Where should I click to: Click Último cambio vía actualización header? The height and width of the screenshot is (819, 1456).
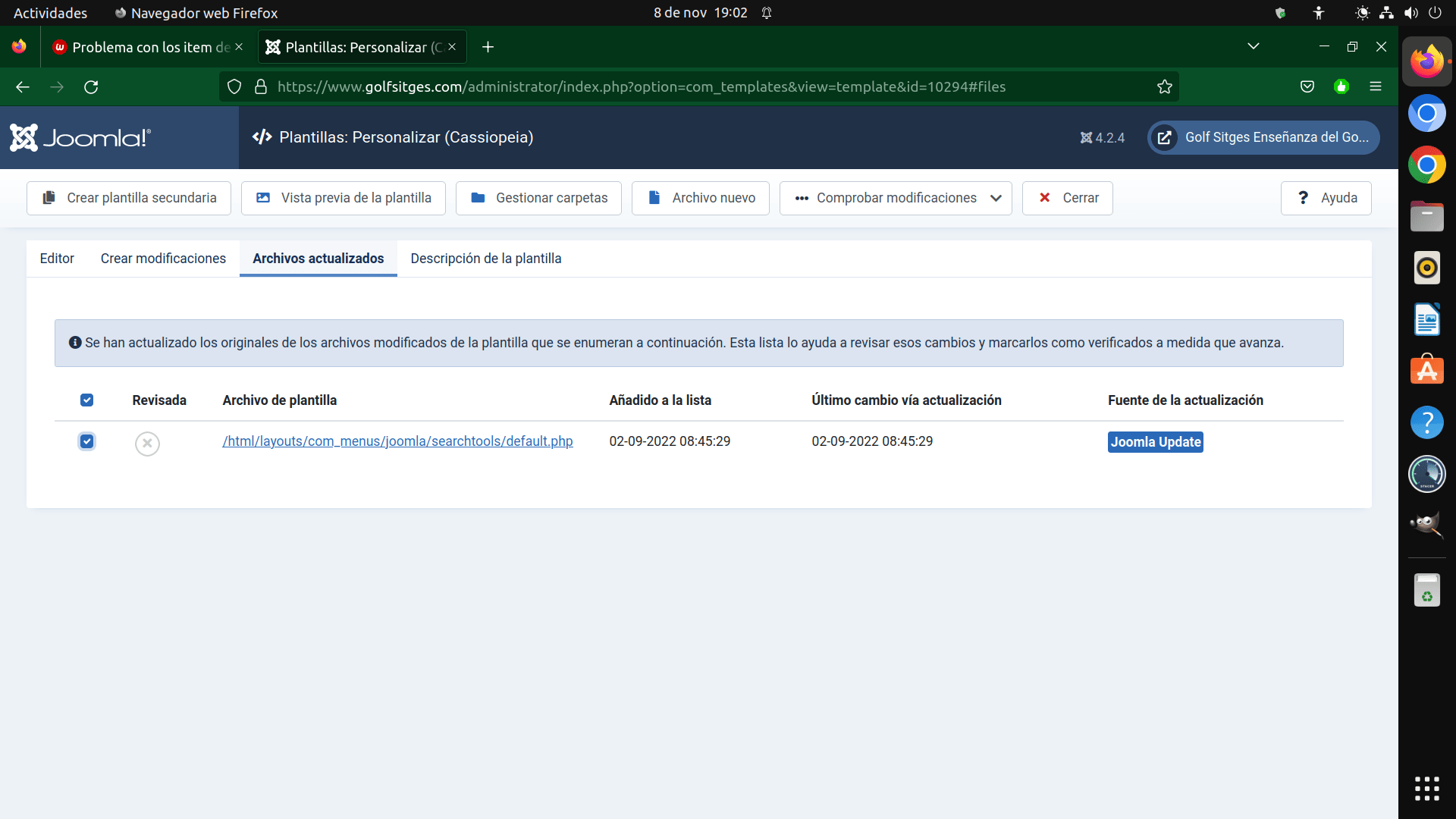[906, 400]
